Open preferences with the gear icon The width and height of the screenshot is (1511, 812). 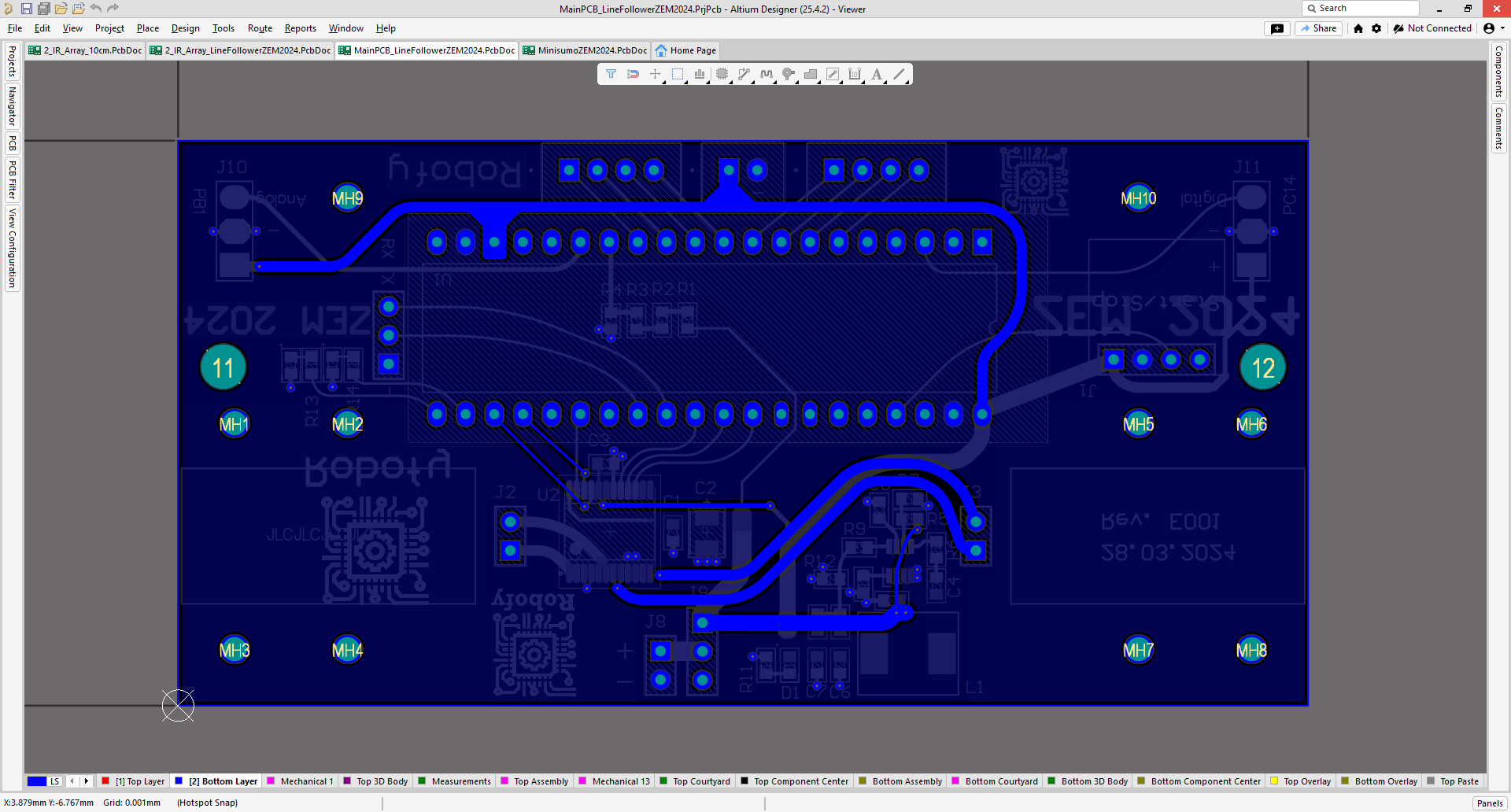click(1376, 28)
